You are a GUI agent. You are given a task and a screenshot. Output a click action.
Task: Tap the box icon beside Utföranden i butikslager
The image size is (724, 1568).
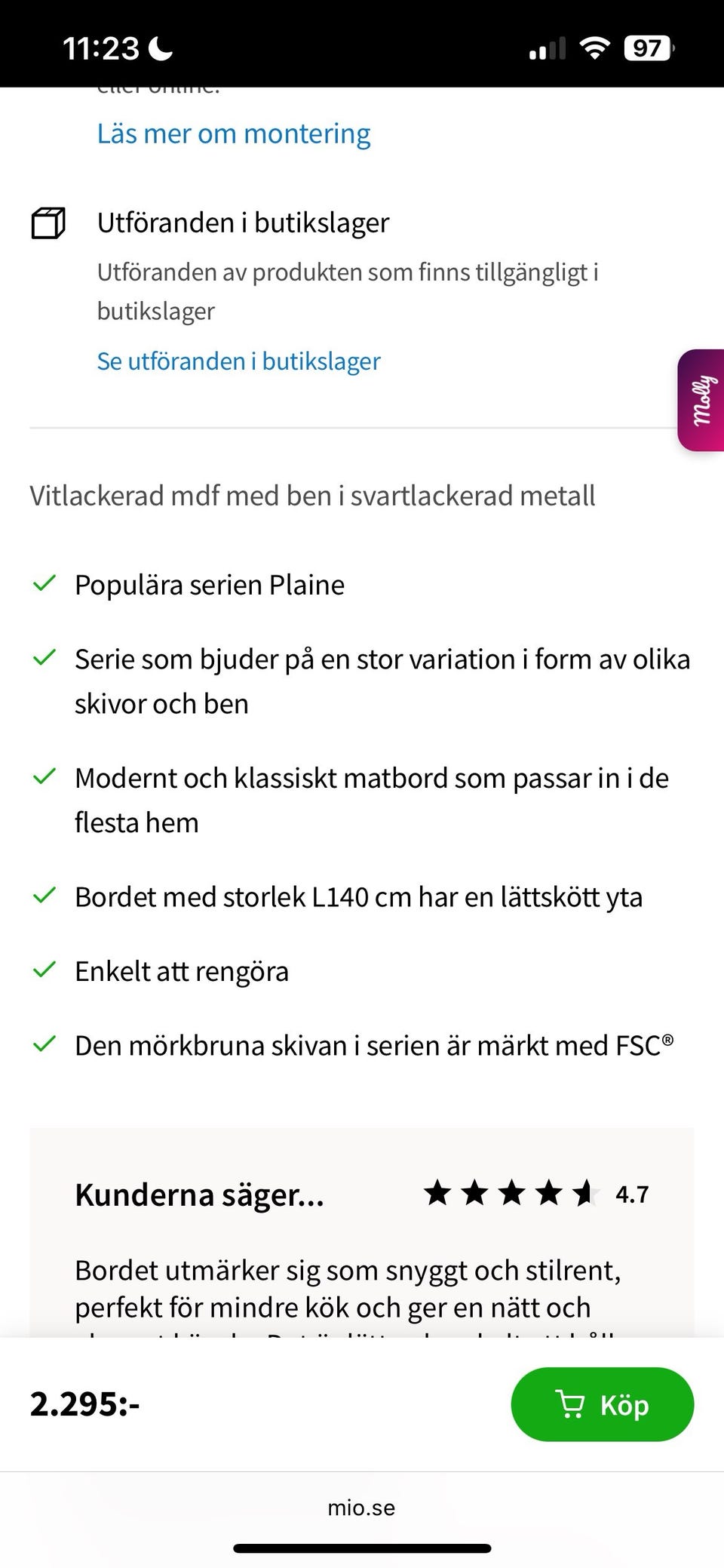pos(48,223)
